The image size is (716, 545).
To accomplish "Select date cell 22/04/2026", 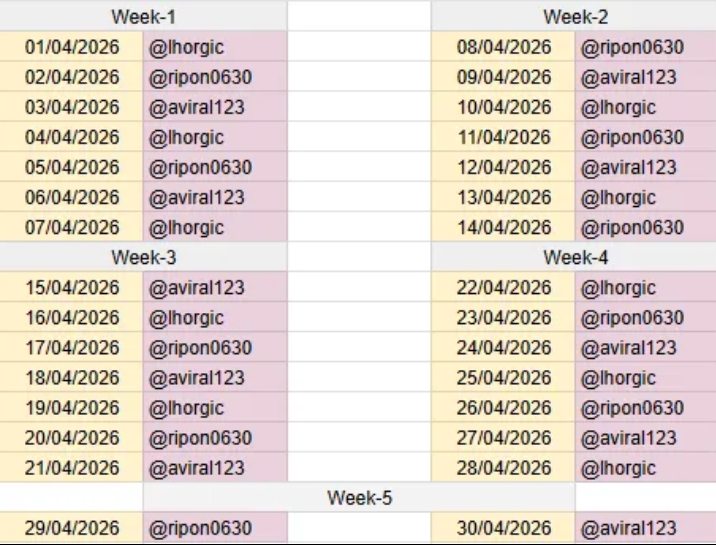I will [x=504, y=288].
